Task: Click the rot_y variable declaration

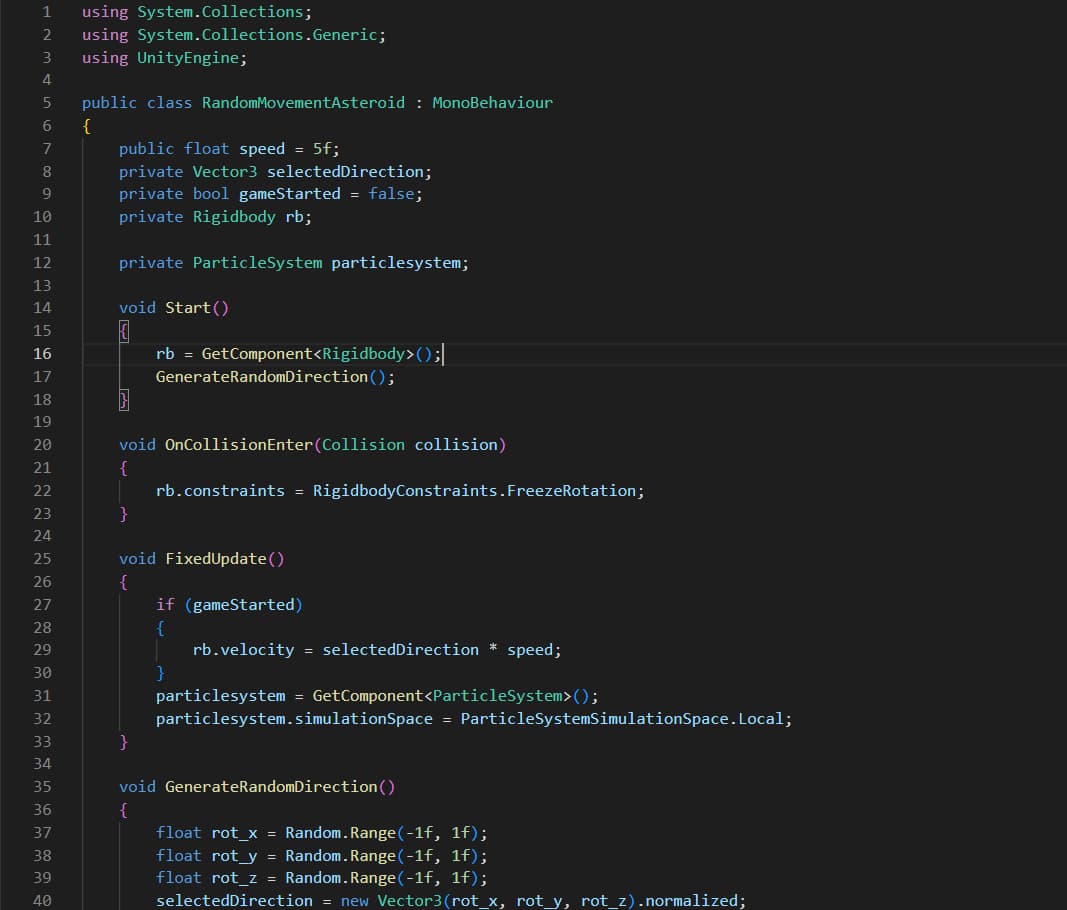Action: coord(234,855)
